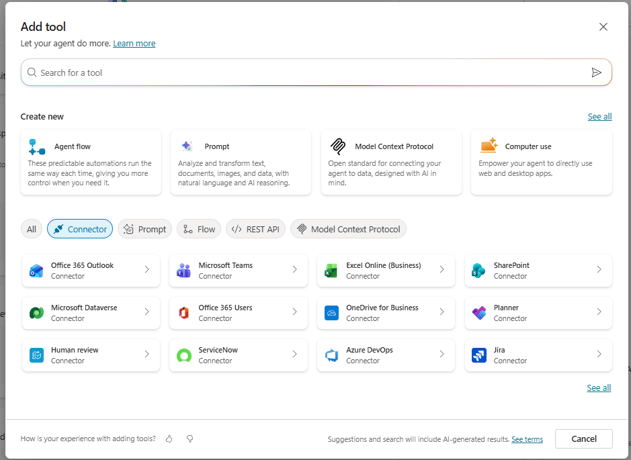Click the Excel Online (Business) icon
This screenshot has height=460, width=631.
tap(331, 270)
